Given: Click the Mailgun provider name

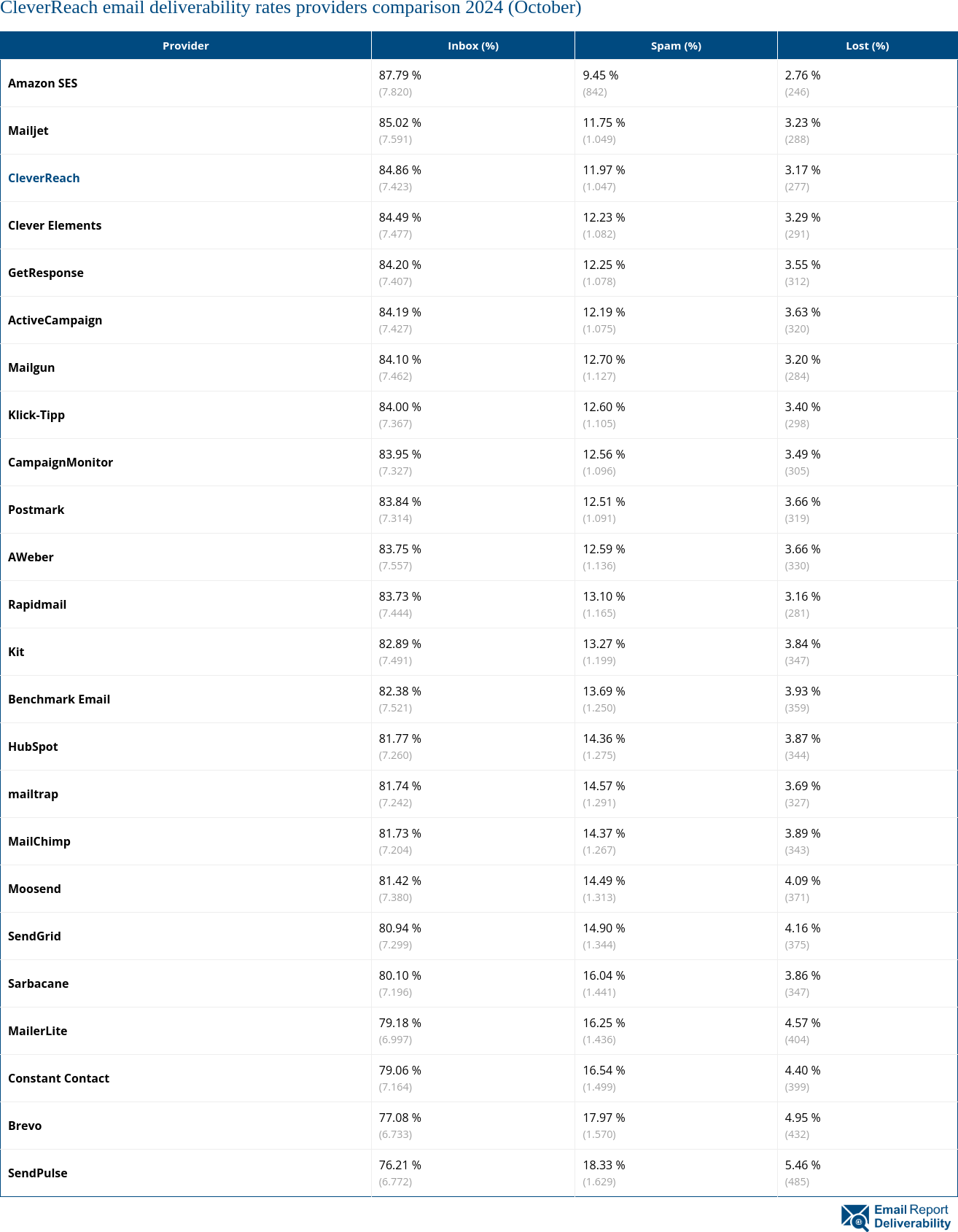Looking at the screenshot, I should click(31, 367).
